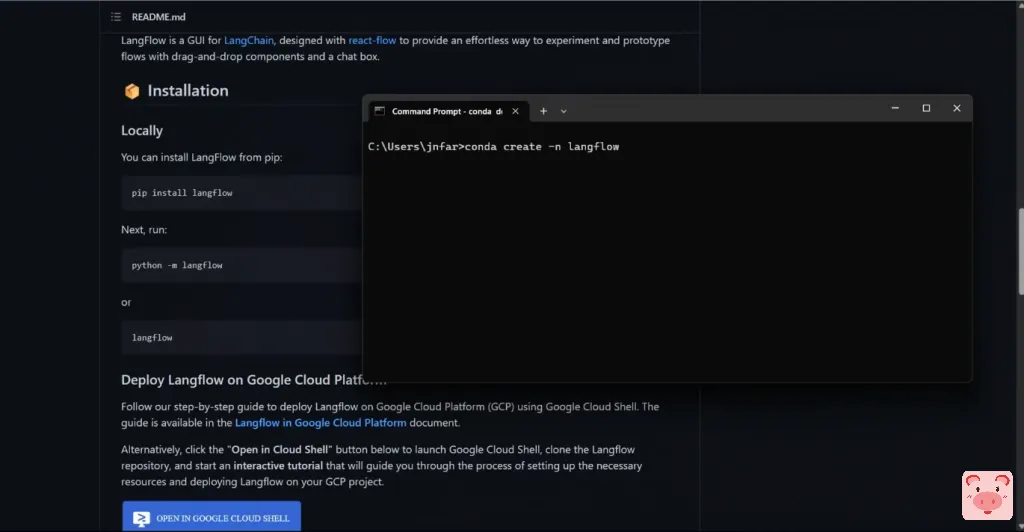This screenshot has width=1024, height=532.
Task: Minimize the Command Prompt window
Action: [895, 108]
